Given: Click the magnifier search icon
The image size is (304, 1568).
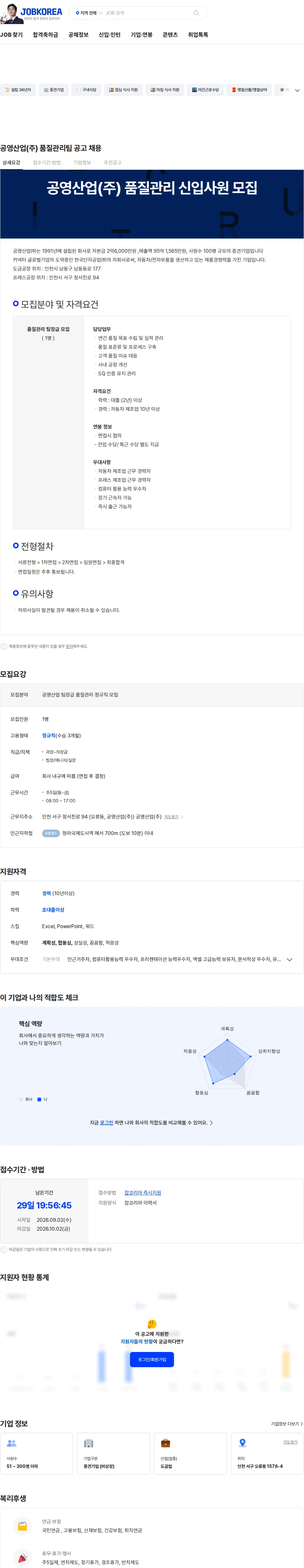Looking at the screenshot, I should 196,13.
